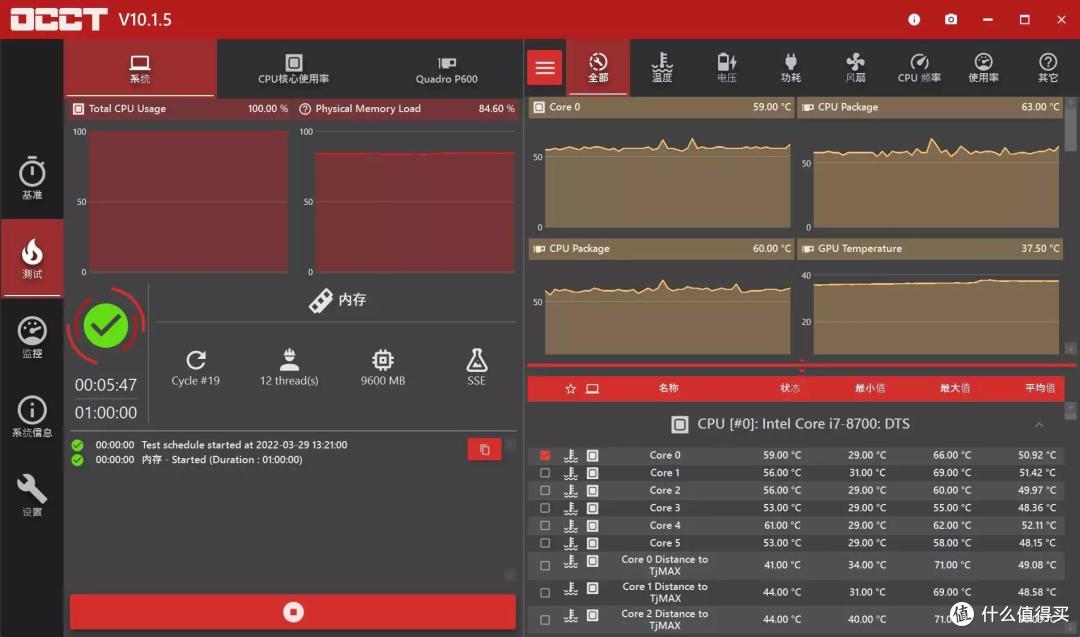Image resolution: width=1080 pixels, height=637 pixels.
Task: Select the 全部 sensor filter tab
Action: (598, 67)
